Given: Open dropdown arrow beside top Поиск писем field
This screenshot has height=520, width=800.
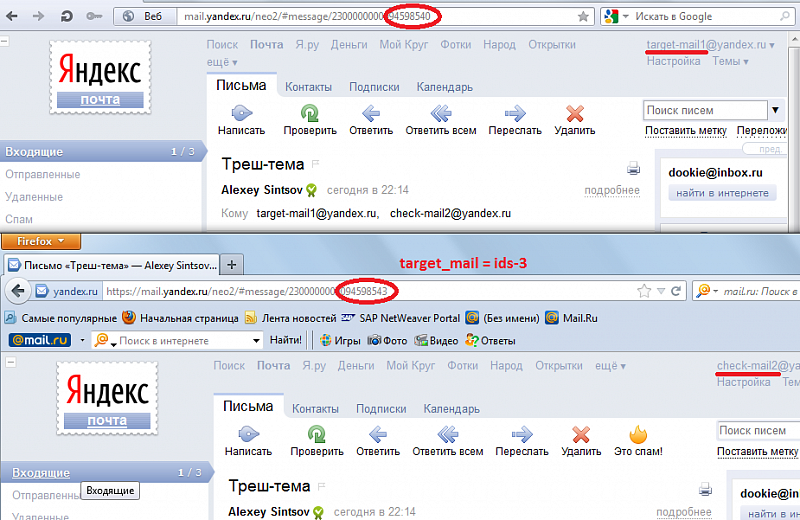Looking at the screenshot, I should click(x=775, y=110).
